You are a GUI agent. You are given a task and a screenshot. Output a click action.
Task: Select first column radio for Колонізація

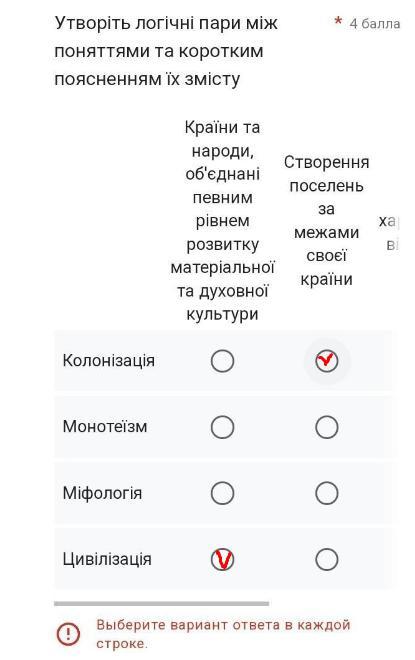[x=222, y=361]
